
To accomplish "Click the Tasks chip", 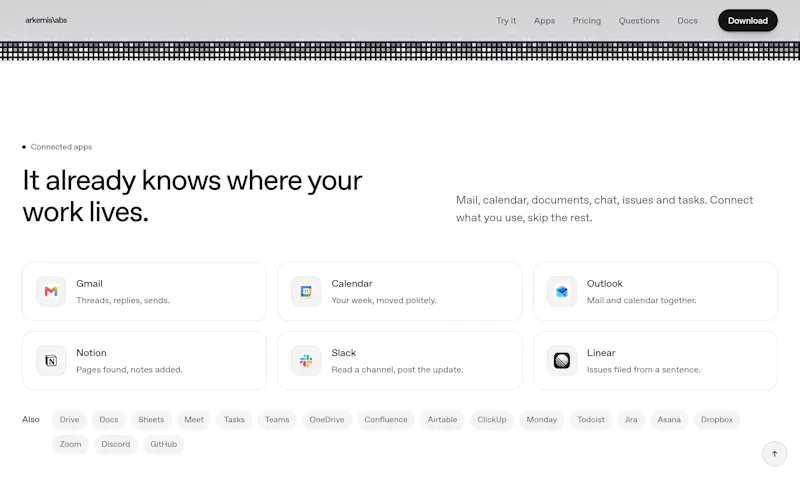I will tap(234, 419).
